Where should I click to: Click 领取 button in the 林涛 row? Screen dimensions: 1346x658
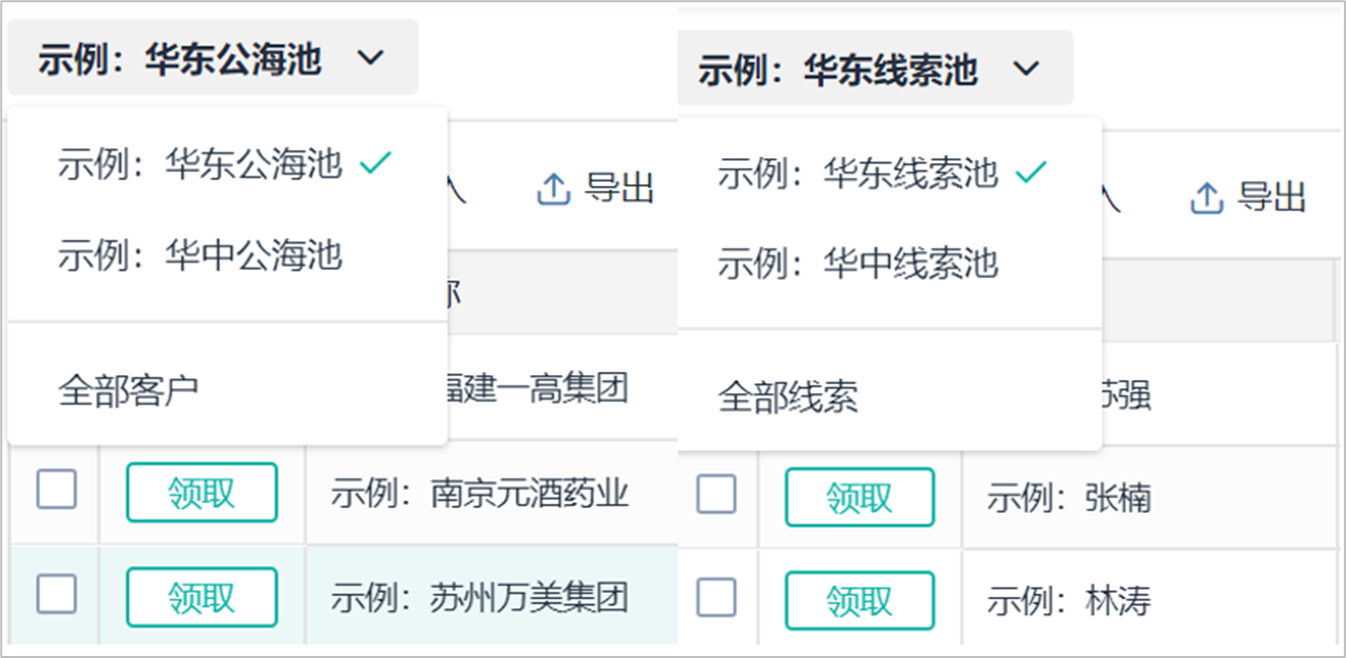click(862, 600)
